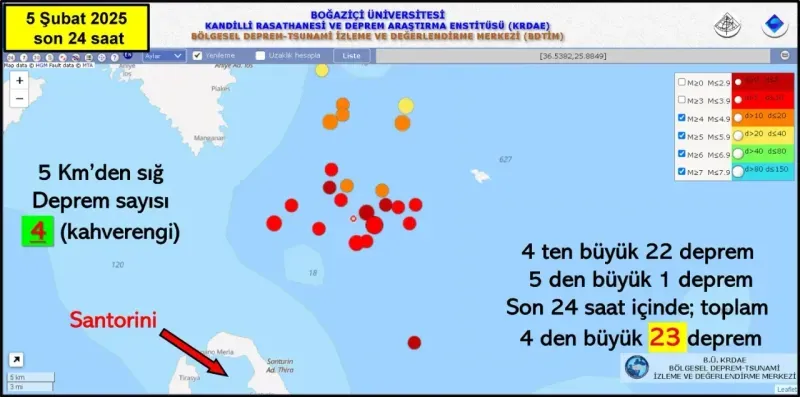Click the 24-hour filter icon in toolbar
800x397 pixels.
click(x=11, y=58)
